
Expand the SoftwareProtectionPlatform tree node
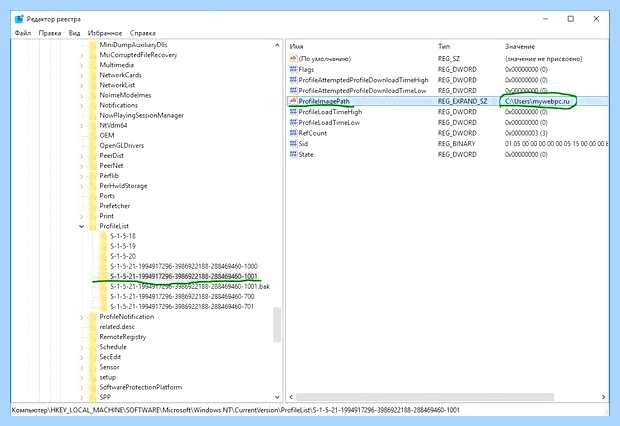pyautogui.click(x=81, y=388)
